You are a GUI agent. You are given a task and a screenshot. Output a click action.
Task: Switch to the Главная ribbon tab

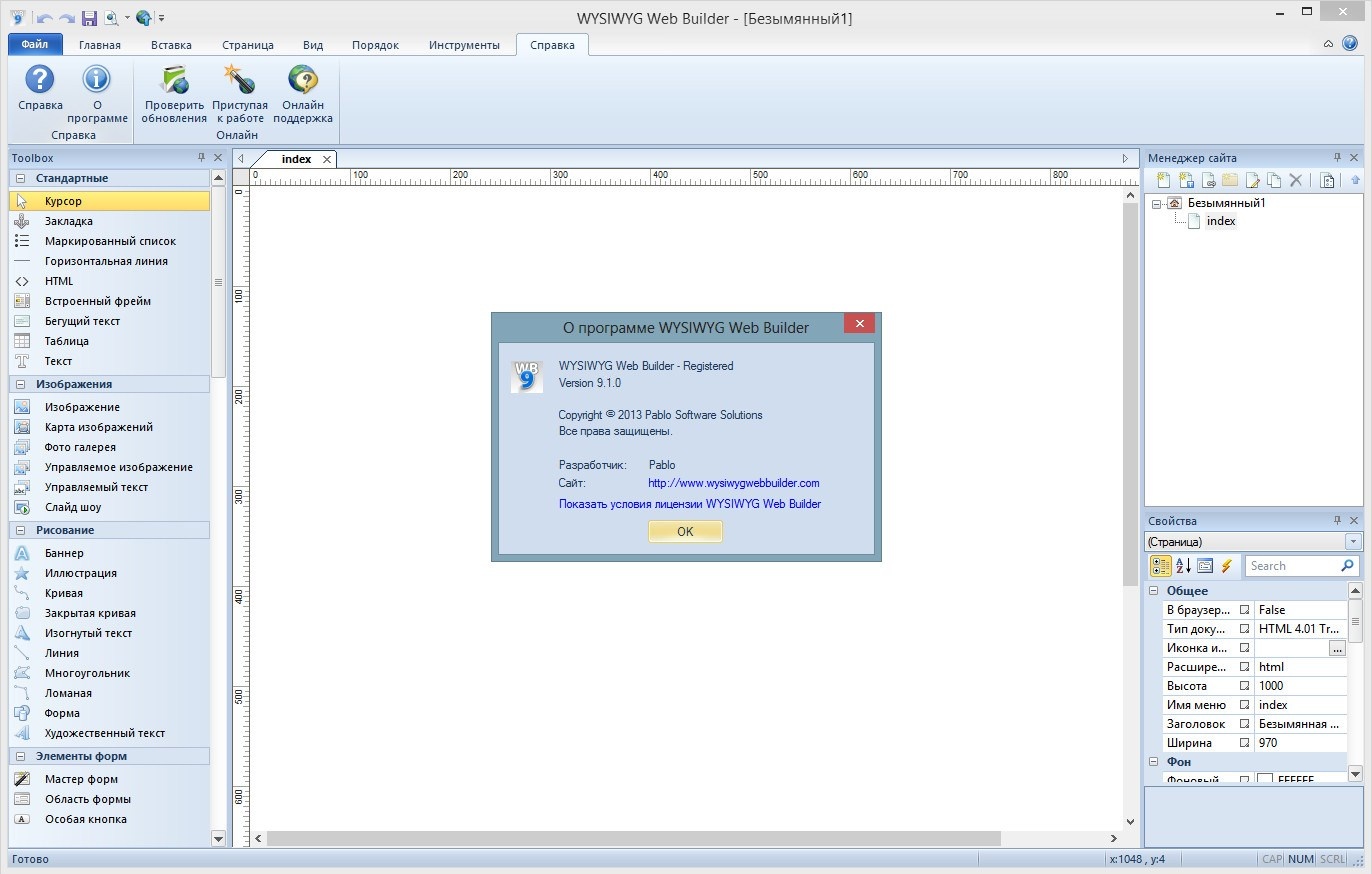point(100,45)
